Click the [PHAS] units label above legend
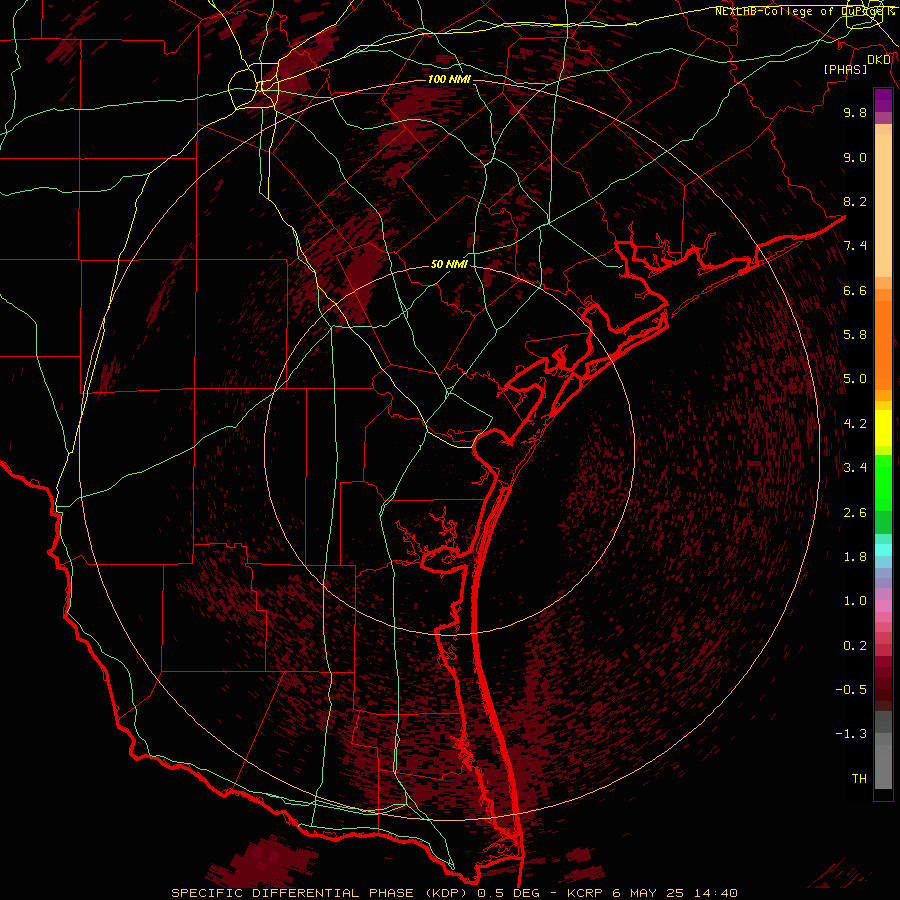Screen dimensions: 900x900 coord(845,69)
